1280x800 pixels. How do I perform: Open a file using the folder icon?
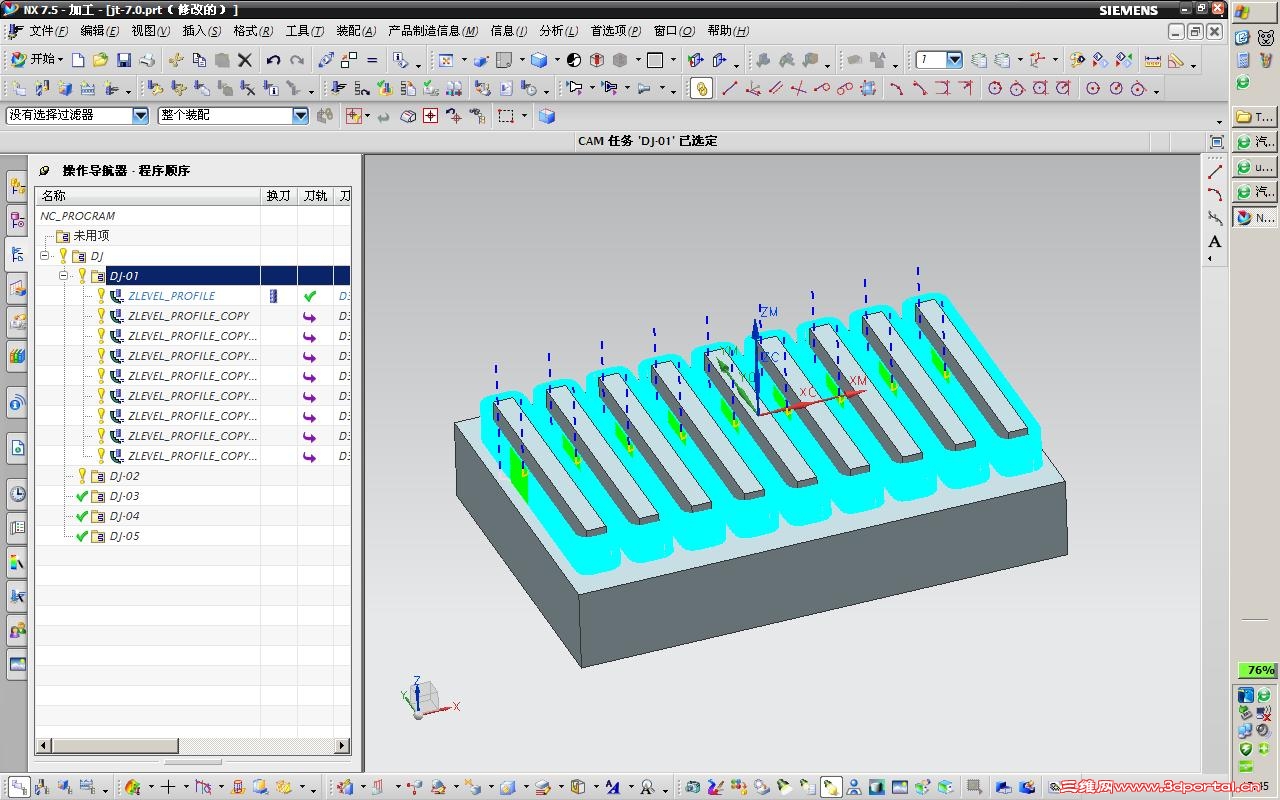(x=100, y=60)
